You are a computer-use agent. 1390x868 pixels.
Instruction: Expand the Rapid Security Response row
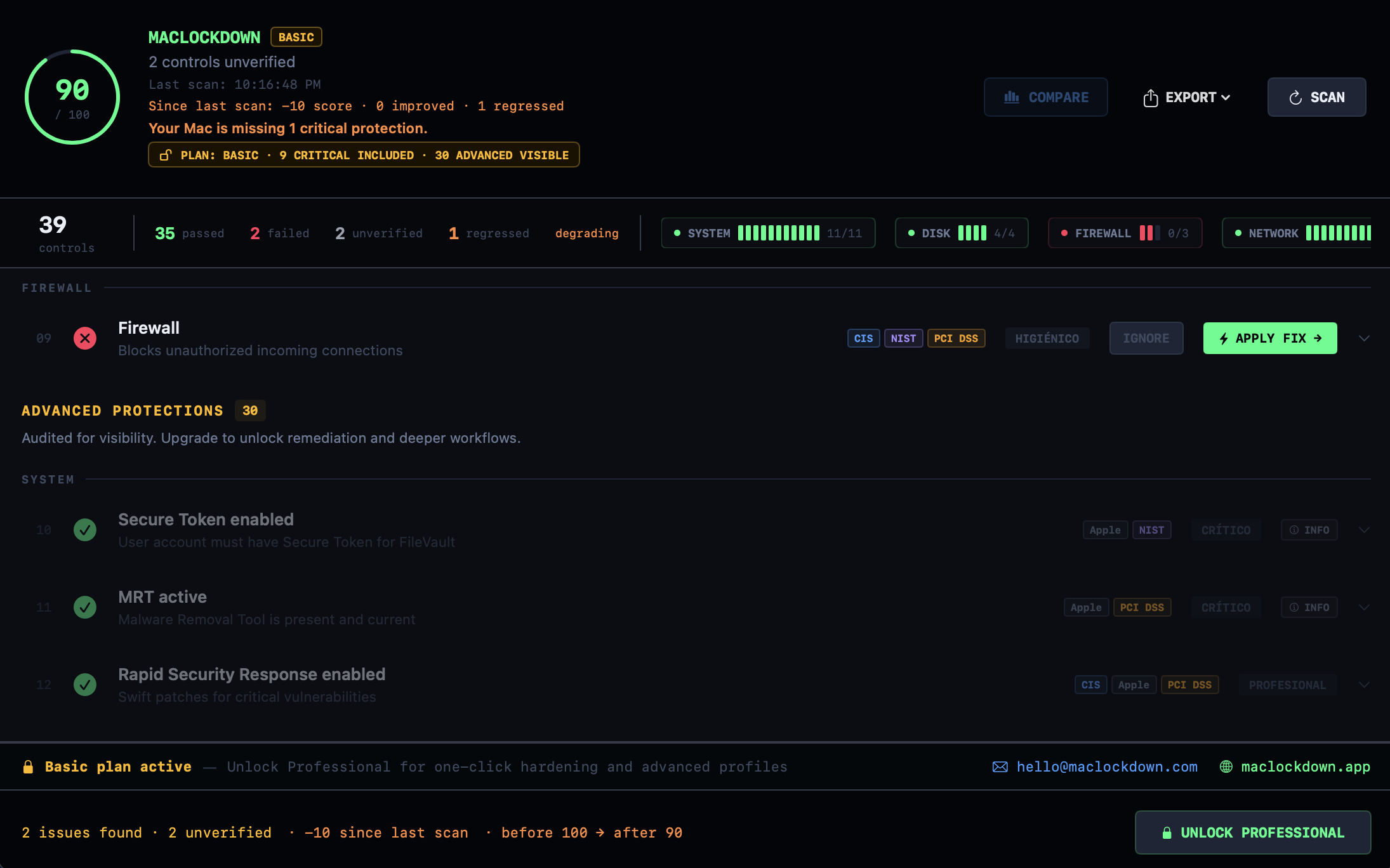point(1364,685)
